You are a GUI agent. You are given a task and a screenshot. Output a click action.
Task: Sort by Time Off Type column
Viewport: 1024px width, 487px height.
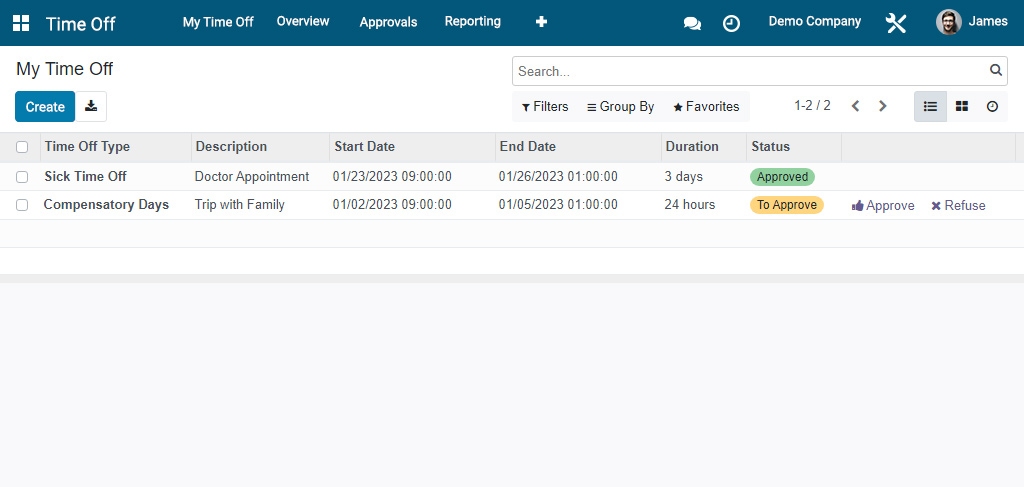tap(87, 147)
